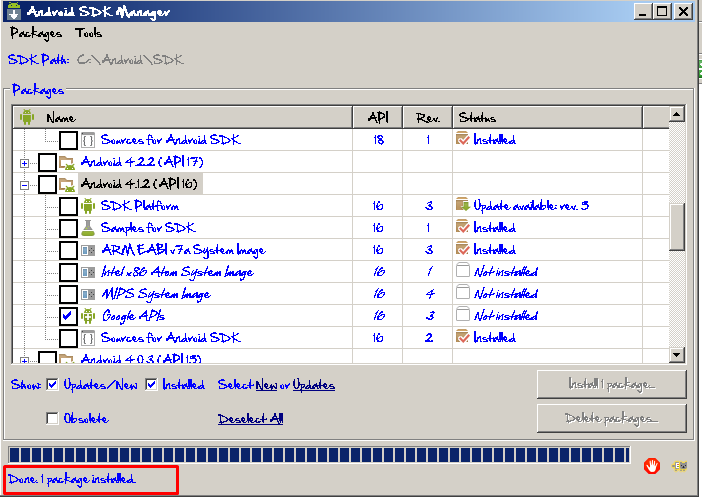Uncheck the Google APIs checkbox
Screen dimensions: 702x497
[68, 316]
